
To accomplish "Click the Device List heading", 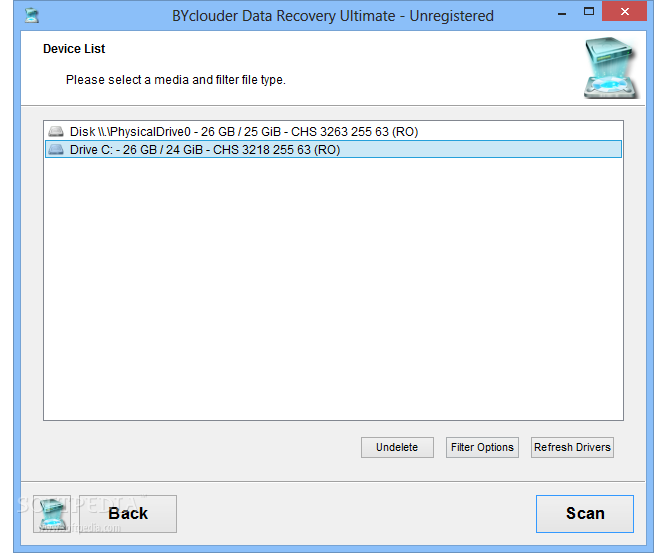I will (x=74, y=49).
